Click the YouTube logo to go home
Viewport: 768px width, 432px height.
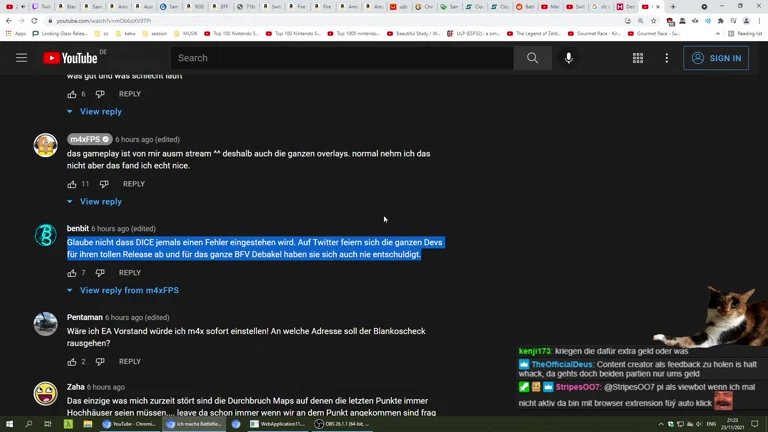point(70,58)
